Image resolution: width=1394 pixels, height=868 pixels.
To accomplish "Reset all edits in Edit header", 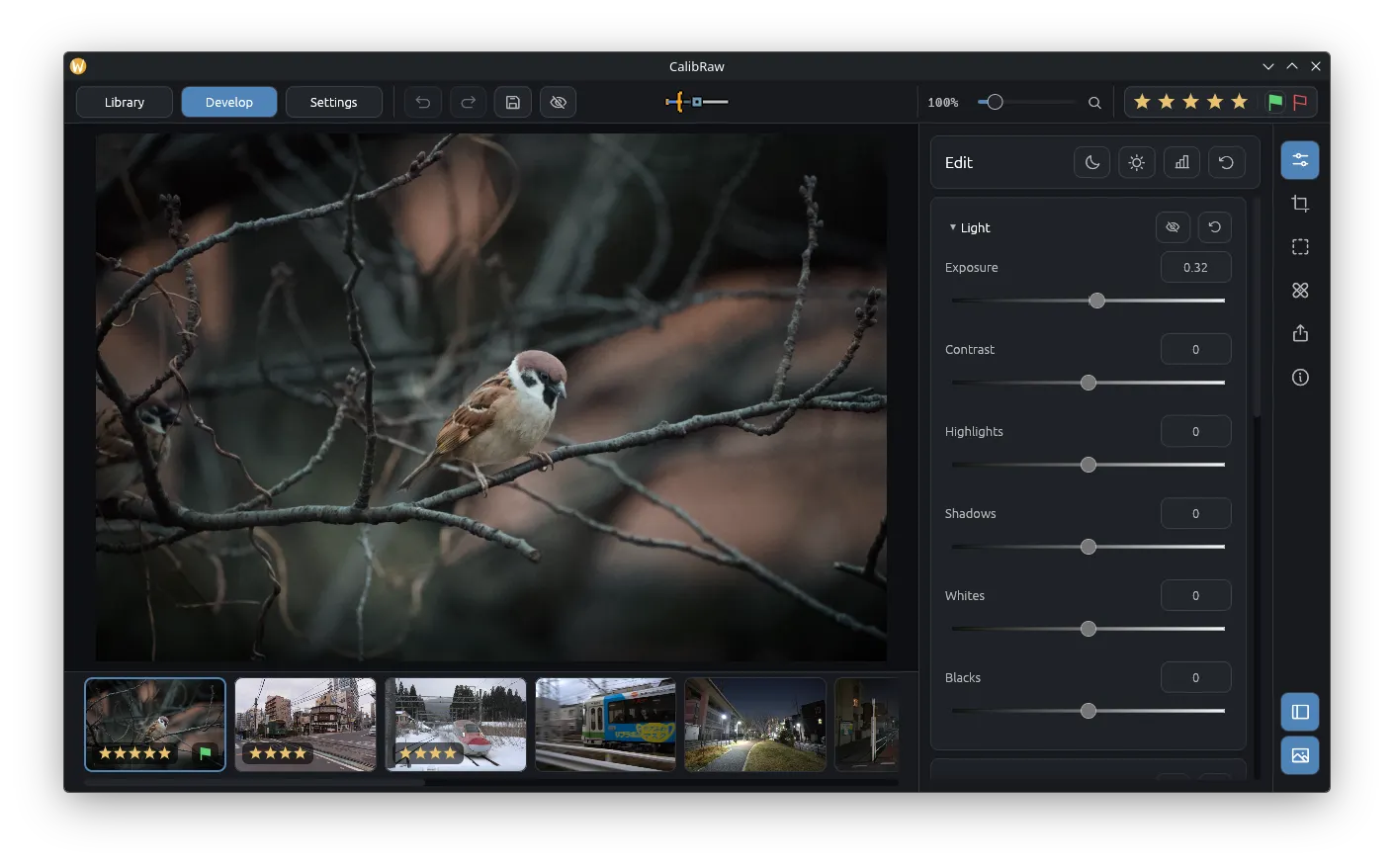I will (x=1227, y=163).
